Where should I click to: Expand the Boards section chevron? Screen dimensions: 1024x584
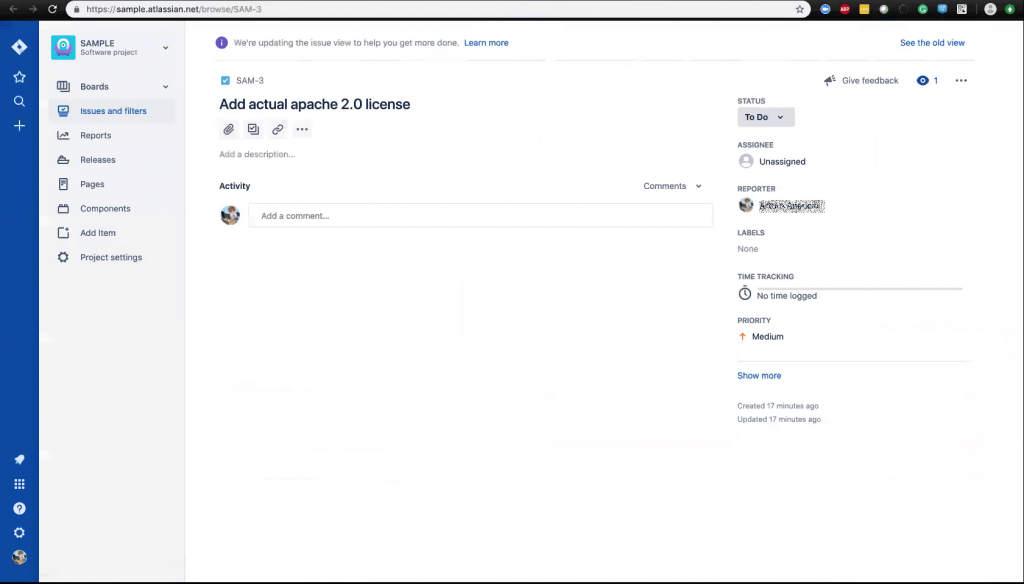coord(166,87)
